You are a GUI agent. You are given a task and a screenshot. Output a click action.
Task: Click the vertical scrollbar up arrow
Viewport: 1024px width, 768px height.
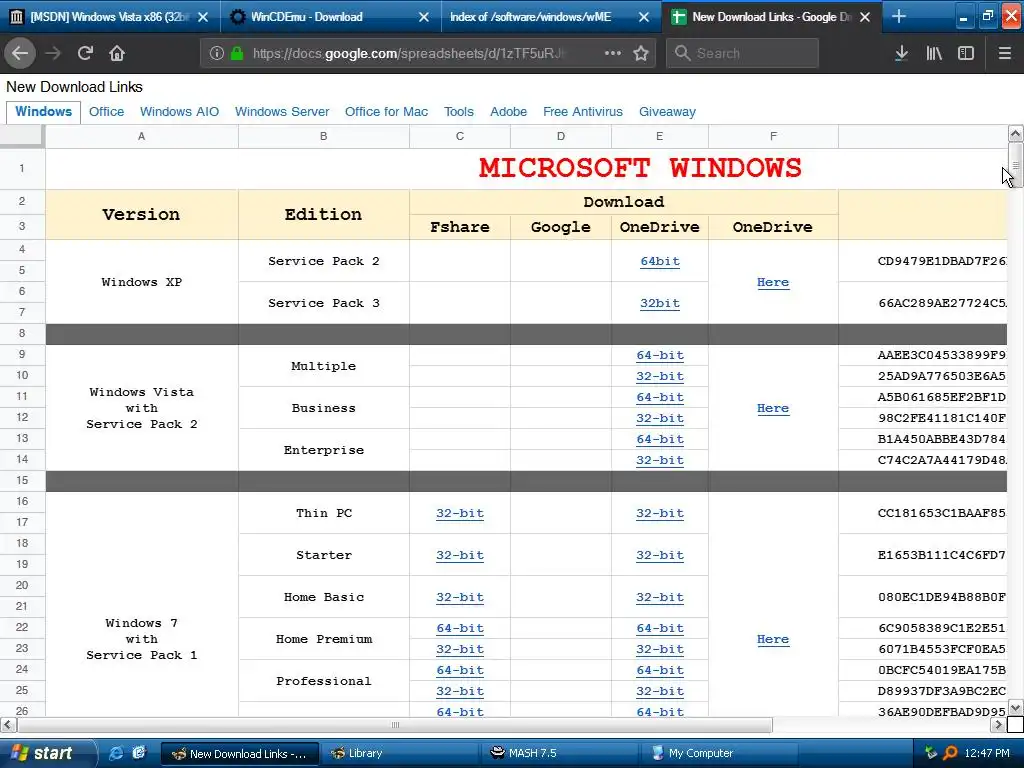[1016, 134]
